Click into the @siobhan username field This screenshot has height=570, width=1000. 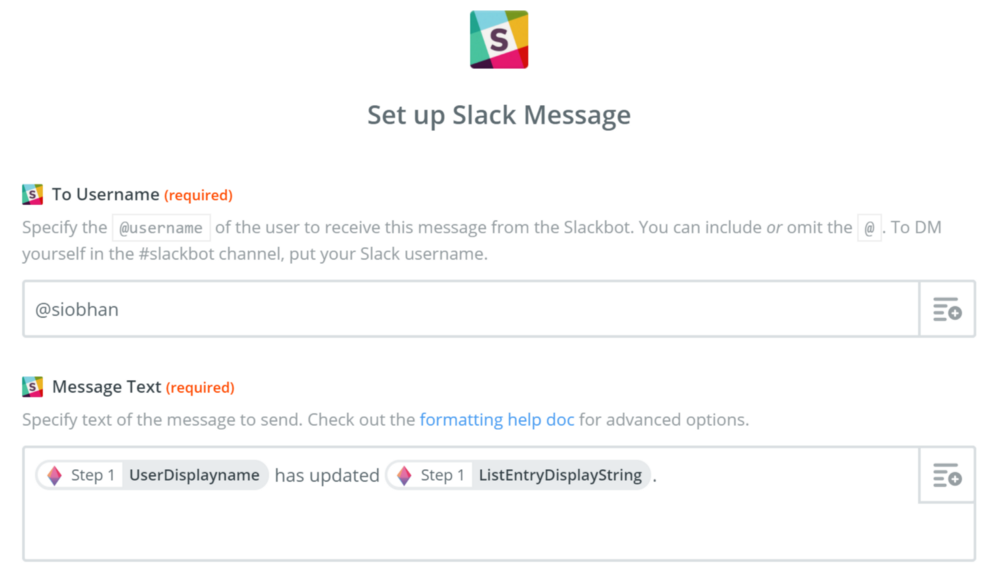pyautogui.click(x=471, y=309)
